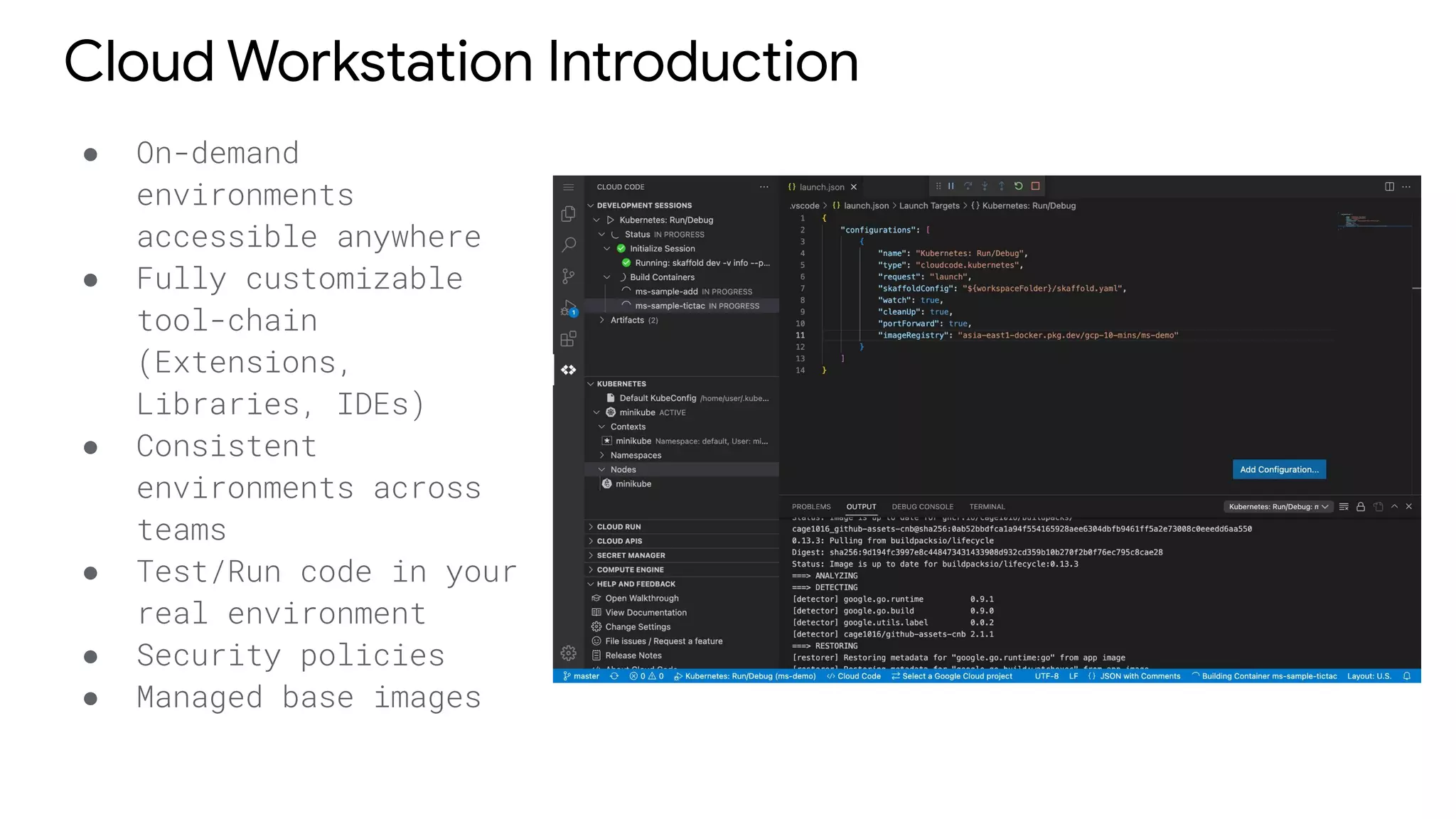Open output channel dropdown Kubernetes: Run/Debug

[1278, 506]
